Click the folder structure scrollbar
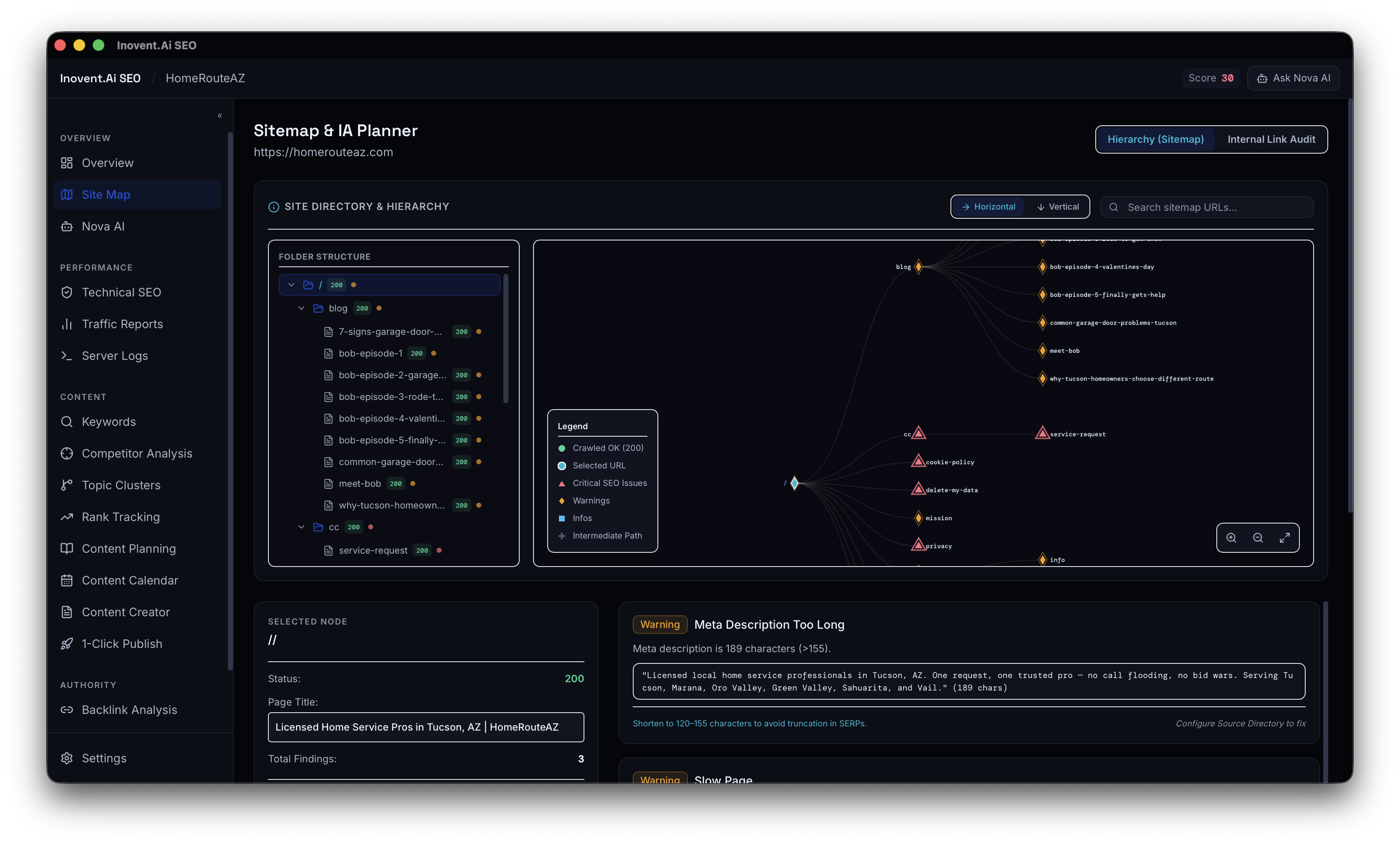The height and width of the screenshot is (845, 1400). [x=505, y=339]
